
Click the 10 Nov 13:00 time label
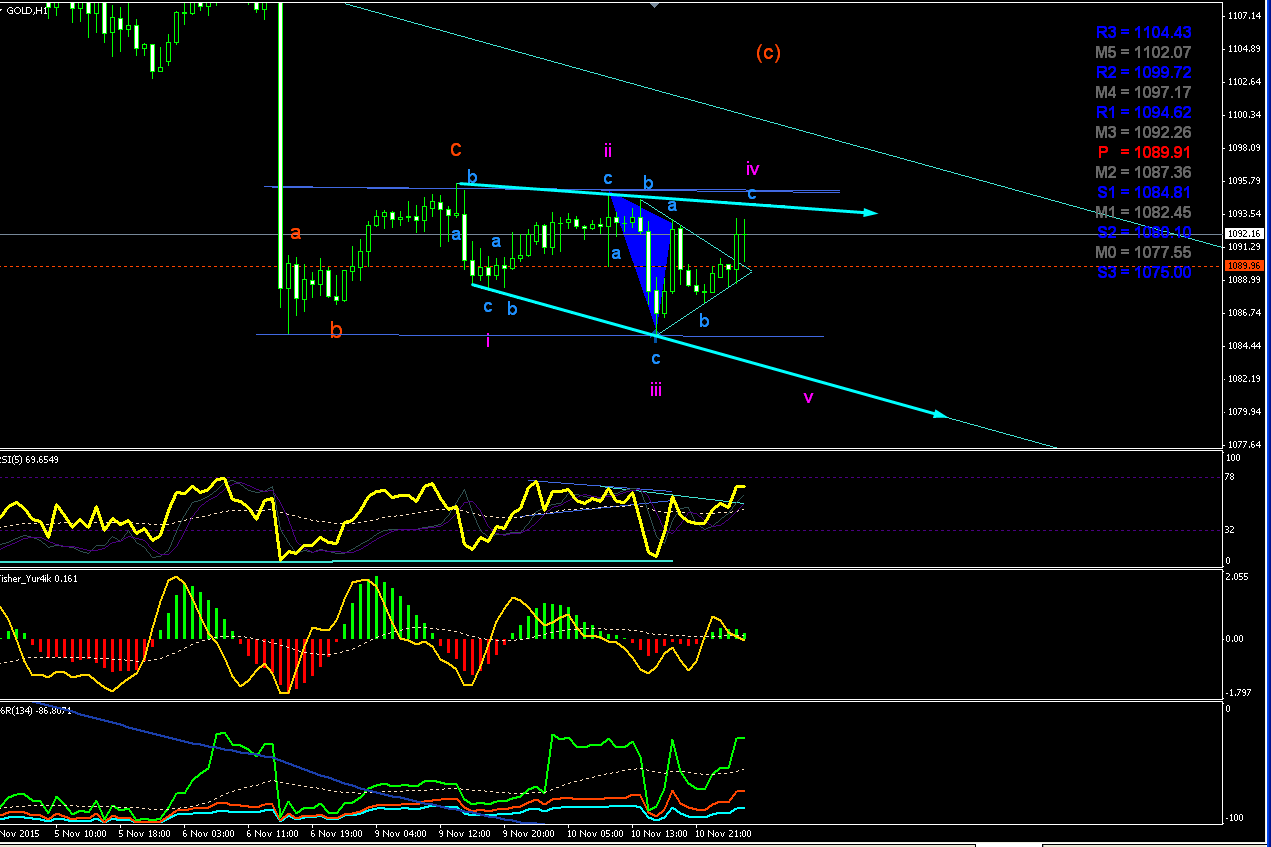(659, 832)
